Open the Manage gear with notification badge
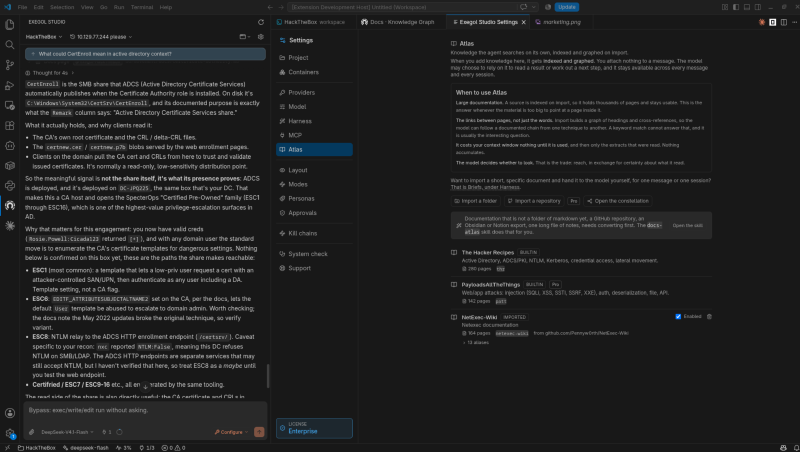The height and width of the screenshot is (452, 800). 9,433
